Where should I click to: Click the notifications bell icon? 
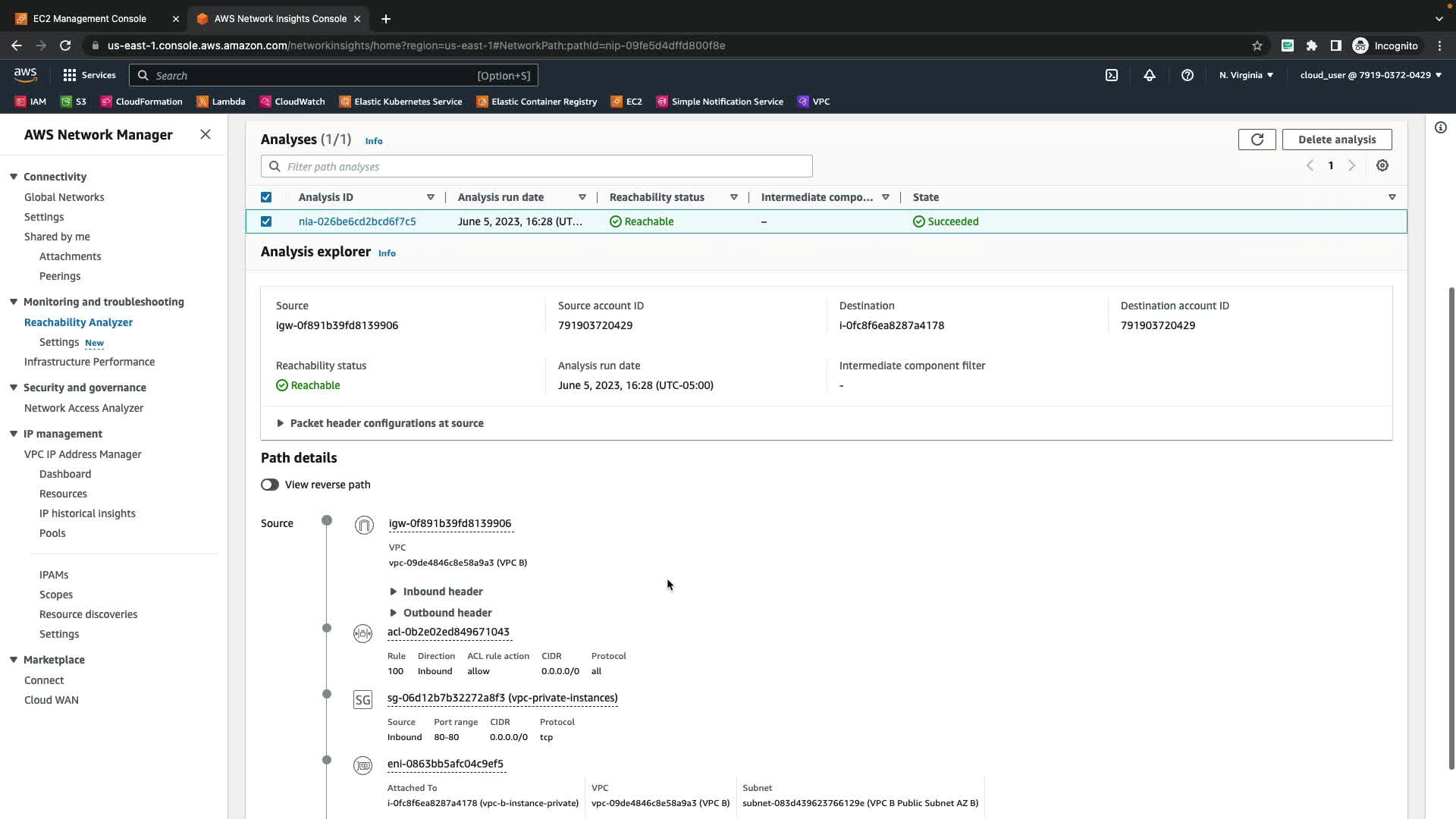pyautogui.click(x=1149, y=75)
